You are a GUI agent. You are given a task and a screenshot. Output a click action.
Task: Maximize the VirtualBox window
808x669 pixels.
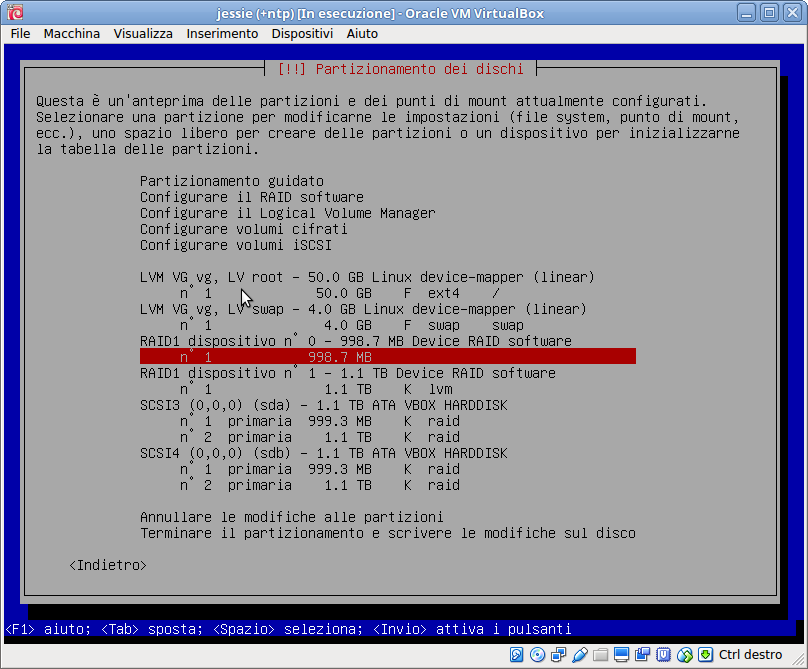(x=769, y=12)
